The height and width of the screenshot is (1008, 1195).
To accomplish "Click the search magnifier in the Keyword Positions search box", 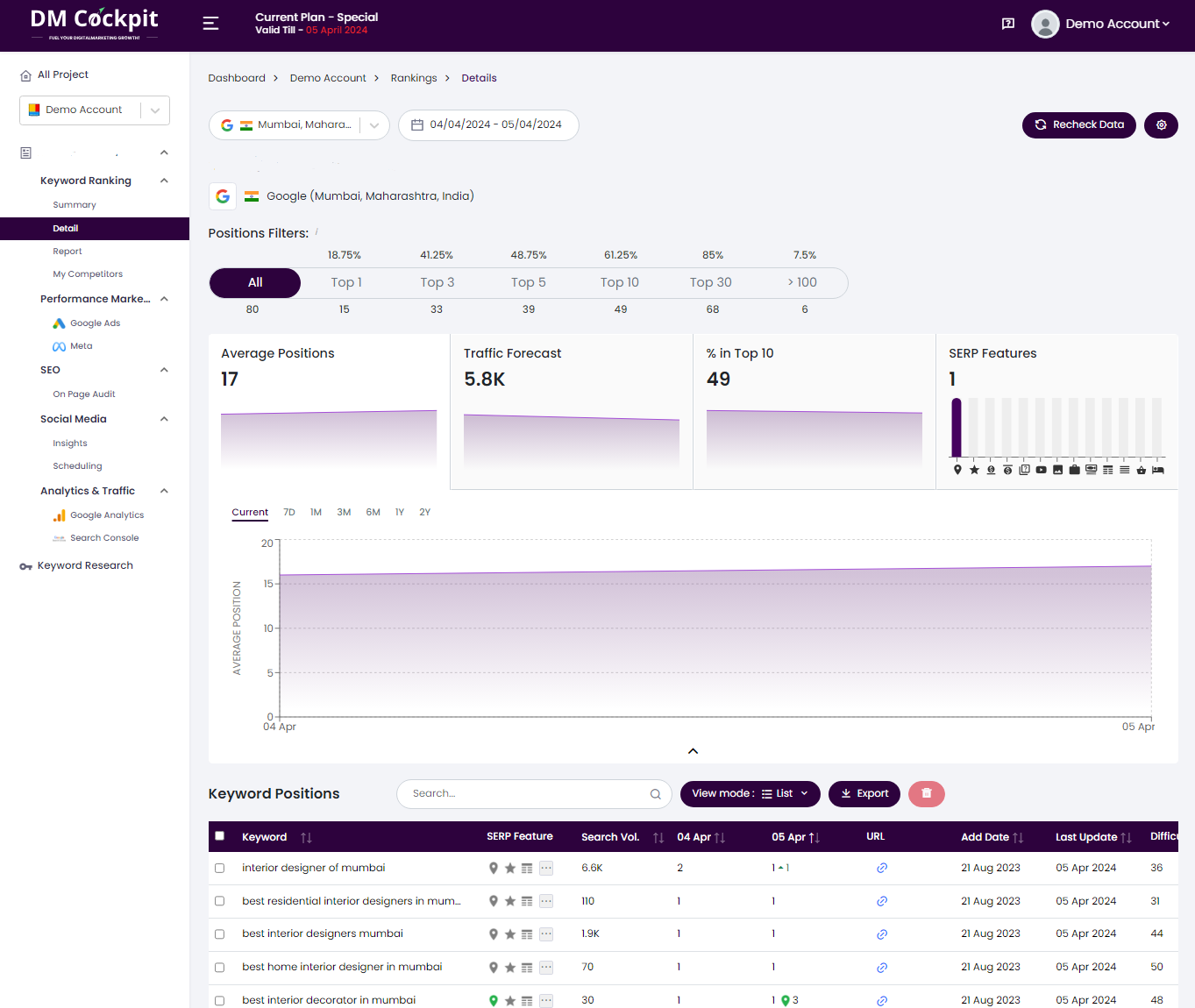I will [655, 793].
